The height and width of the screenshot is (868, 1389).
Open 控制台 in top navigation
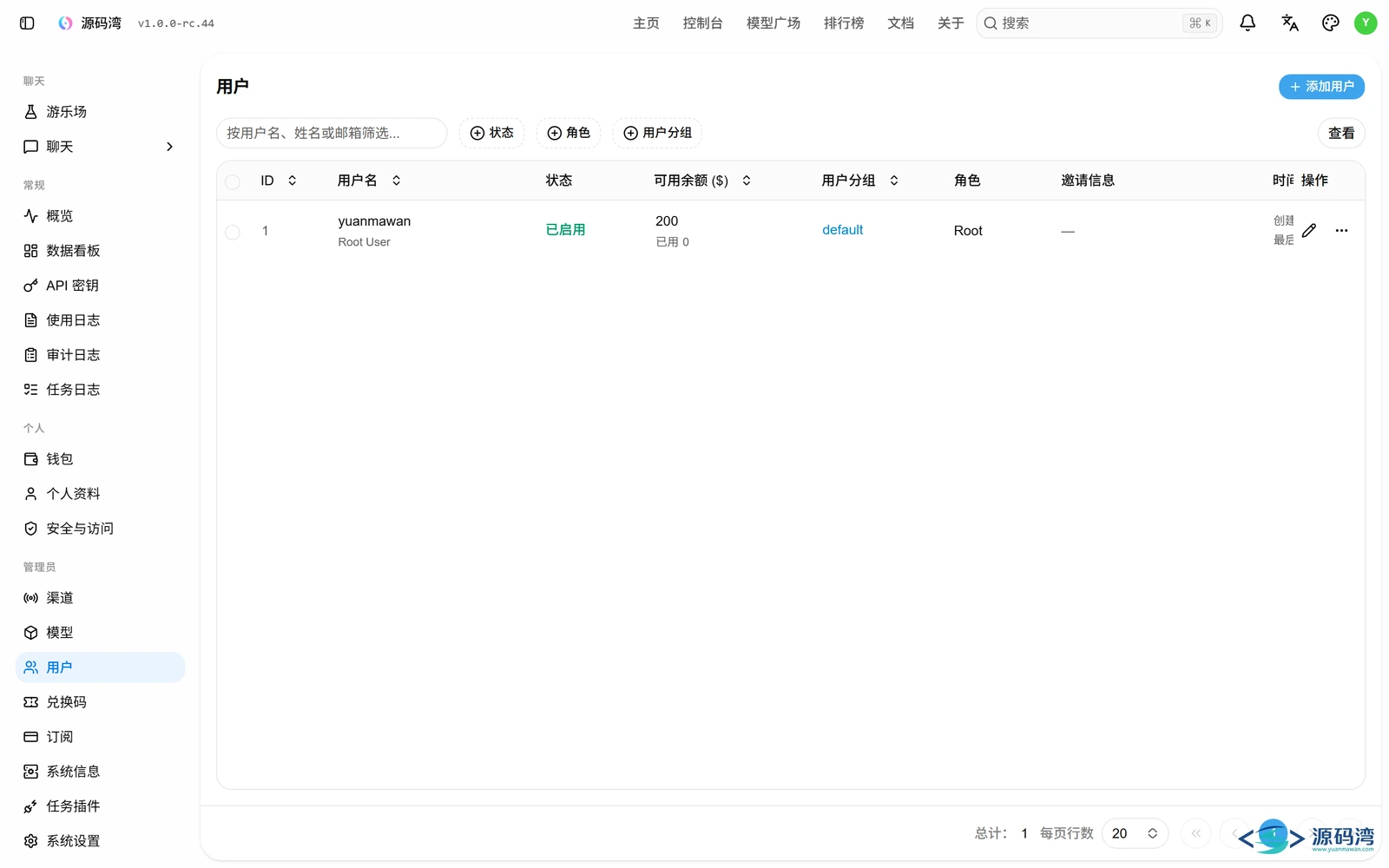(x=702, y=23)
